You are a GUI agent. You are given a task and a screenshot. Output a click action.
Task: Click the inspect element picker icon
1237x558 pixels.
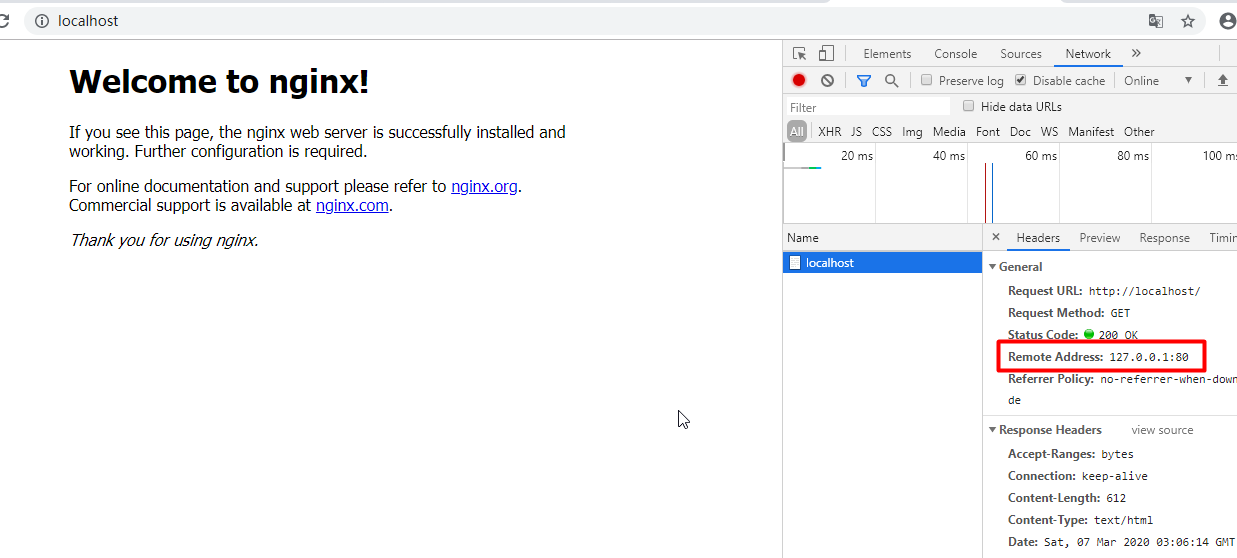click(x=800, y=54)
